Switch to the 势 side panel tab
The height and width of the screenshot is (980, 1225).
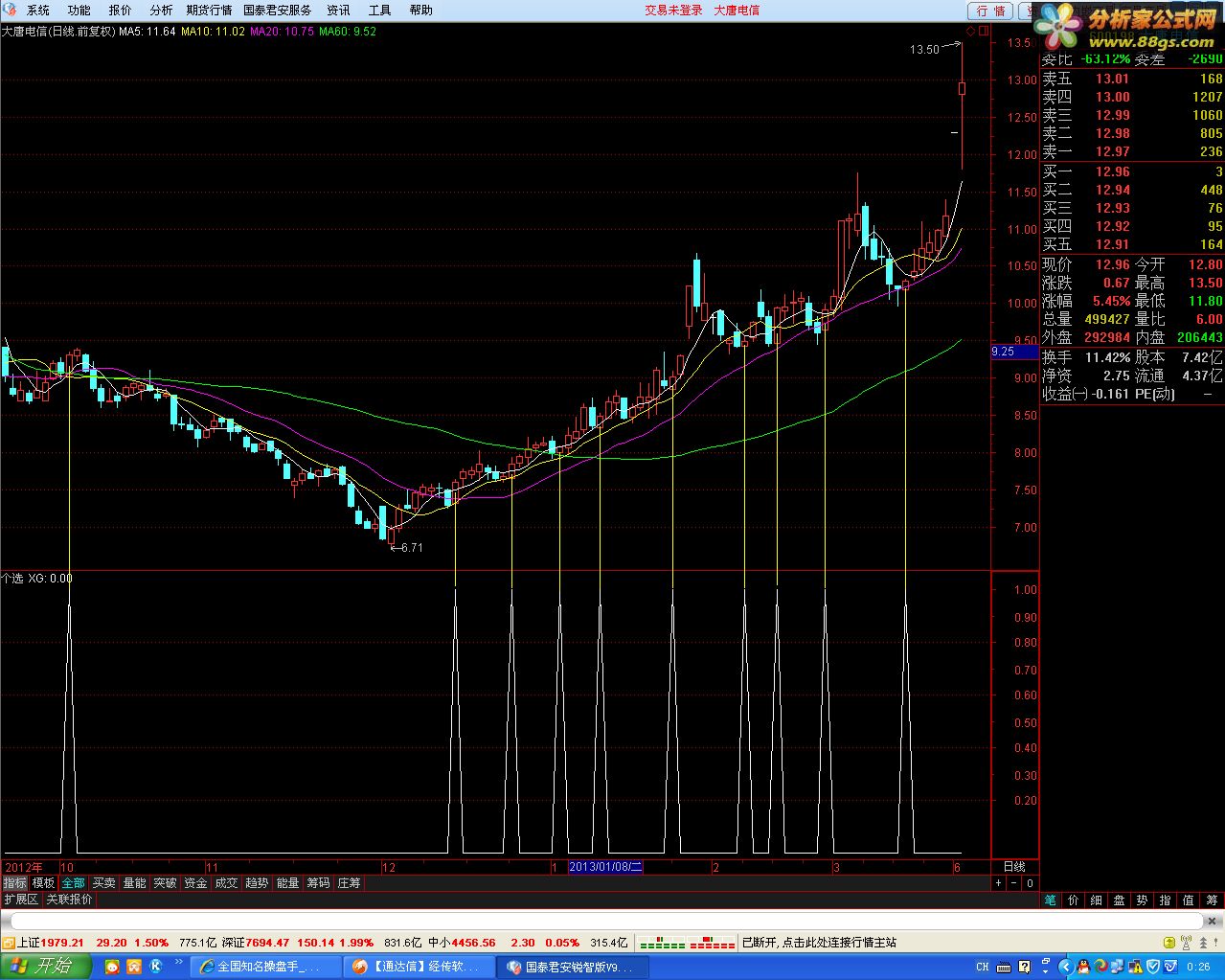click(1143, 900)
